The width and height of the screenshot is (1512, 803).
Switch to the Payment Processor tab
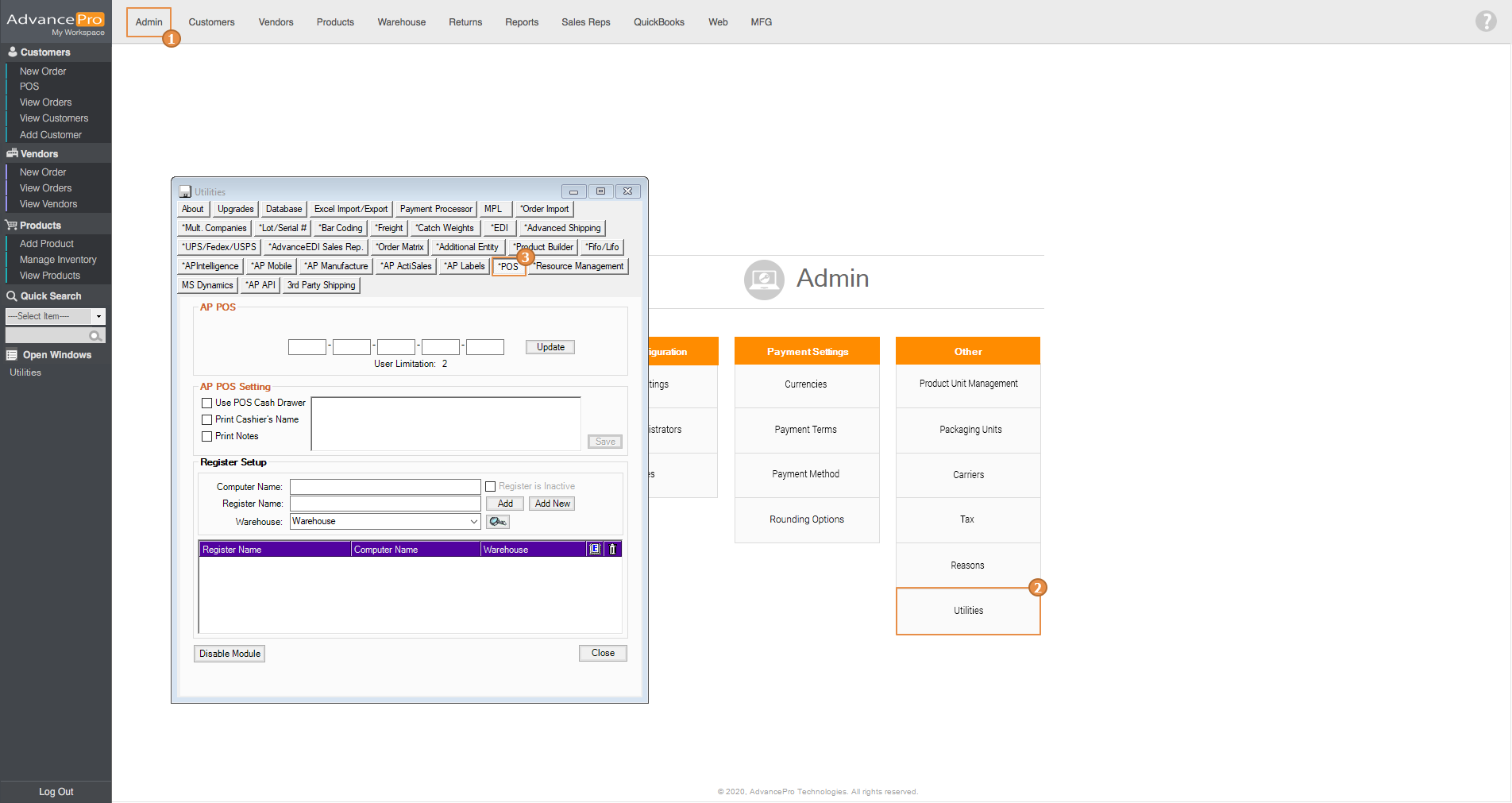(436, 209)
